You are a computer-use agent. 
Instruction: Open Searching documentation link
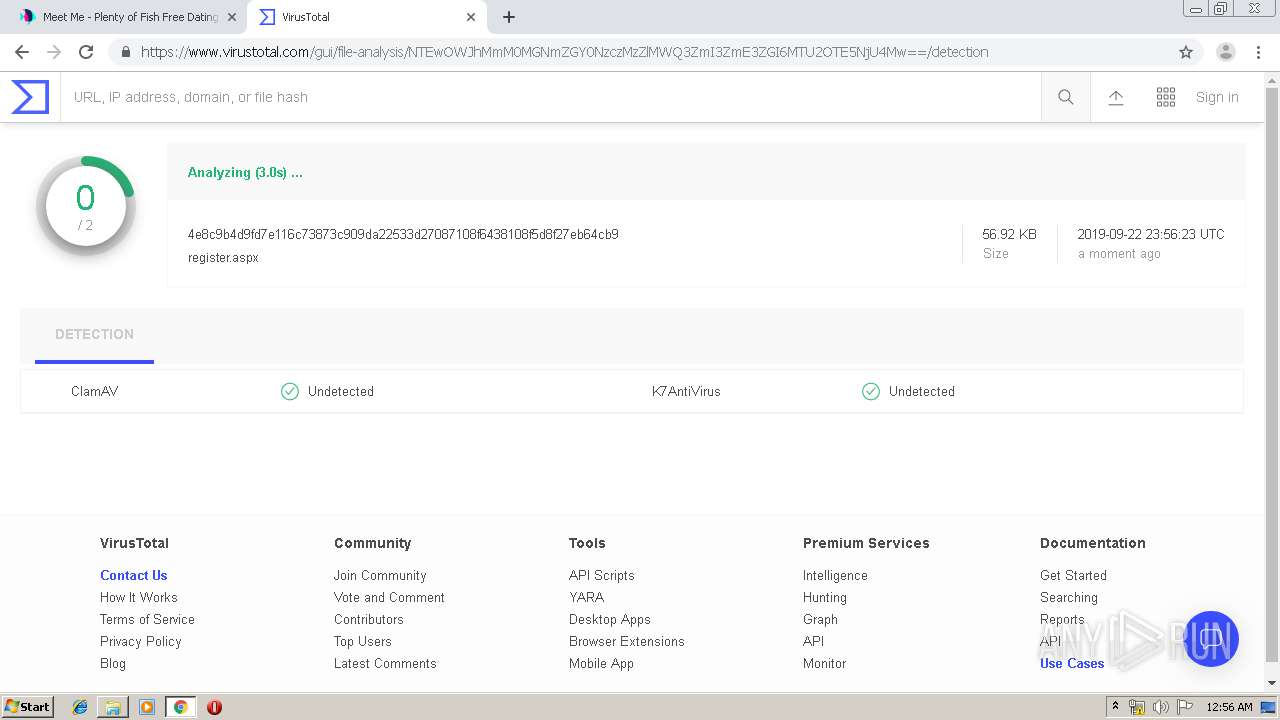[1068, 597]
